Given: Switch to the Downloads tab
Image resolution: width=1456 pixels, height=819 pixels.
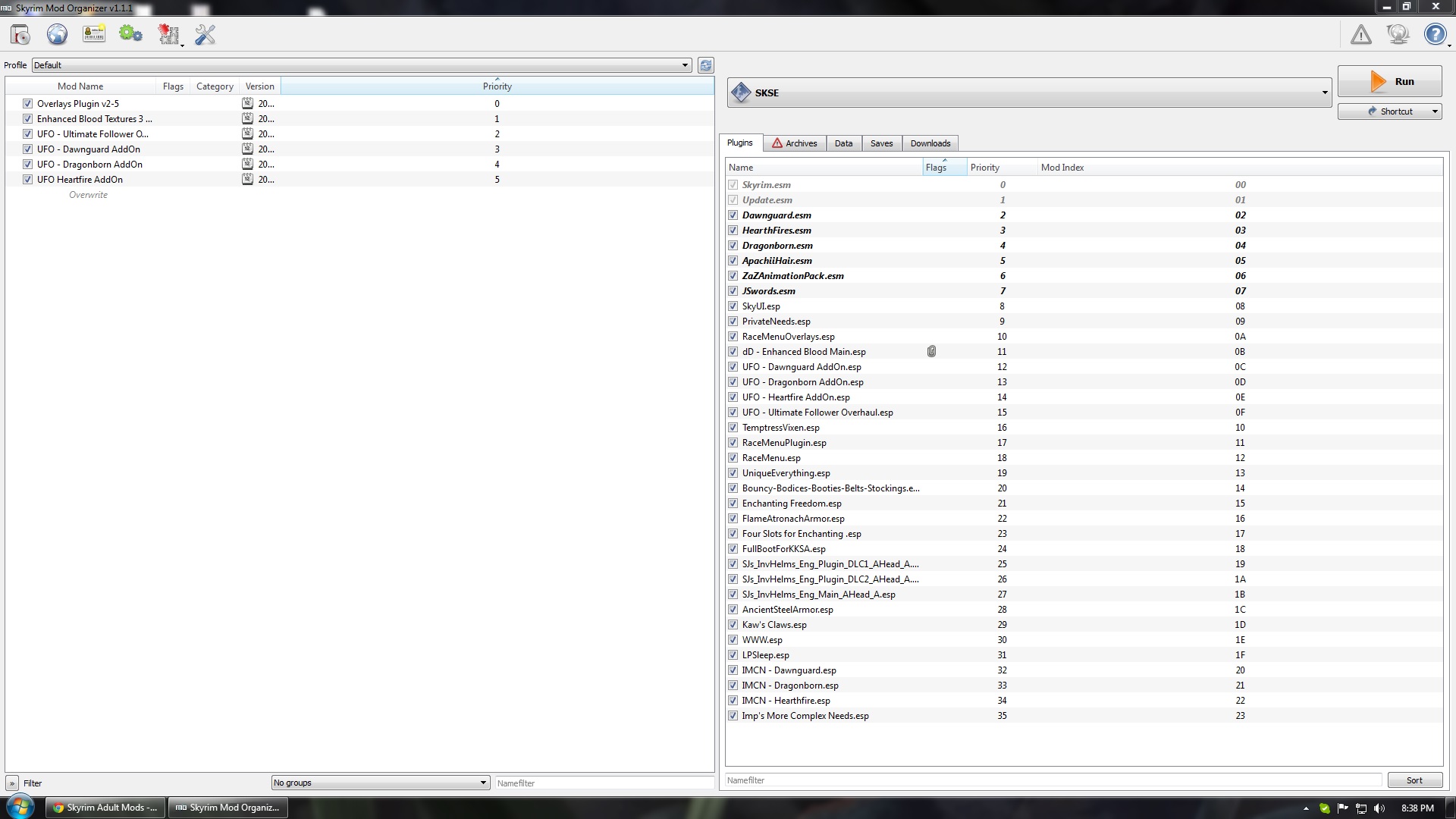Looking at the screenshot, I should pos(930,143).
